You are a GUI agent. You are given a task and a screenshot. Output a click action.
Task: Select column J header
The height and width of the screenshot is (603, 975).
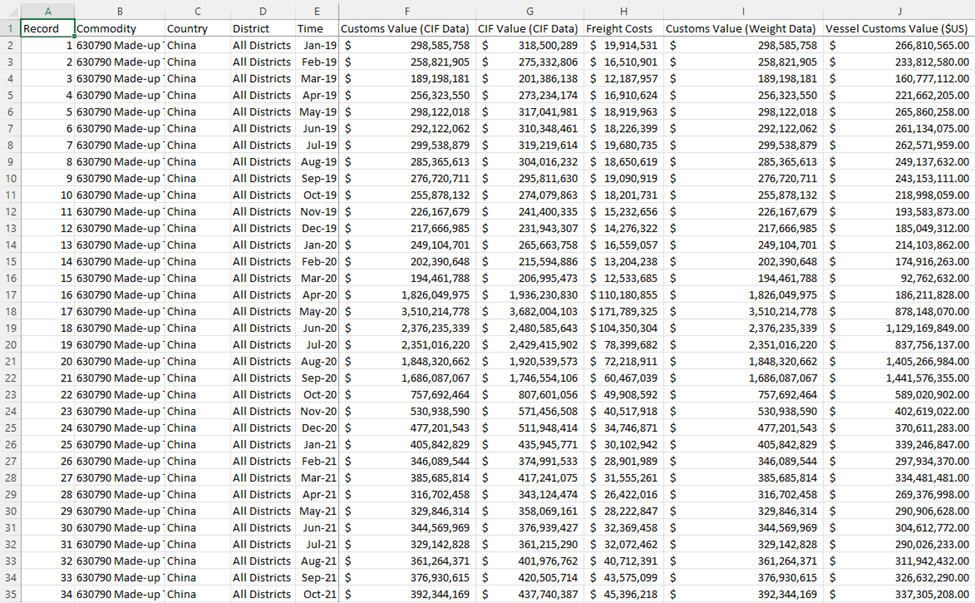[x=899, y=11]
